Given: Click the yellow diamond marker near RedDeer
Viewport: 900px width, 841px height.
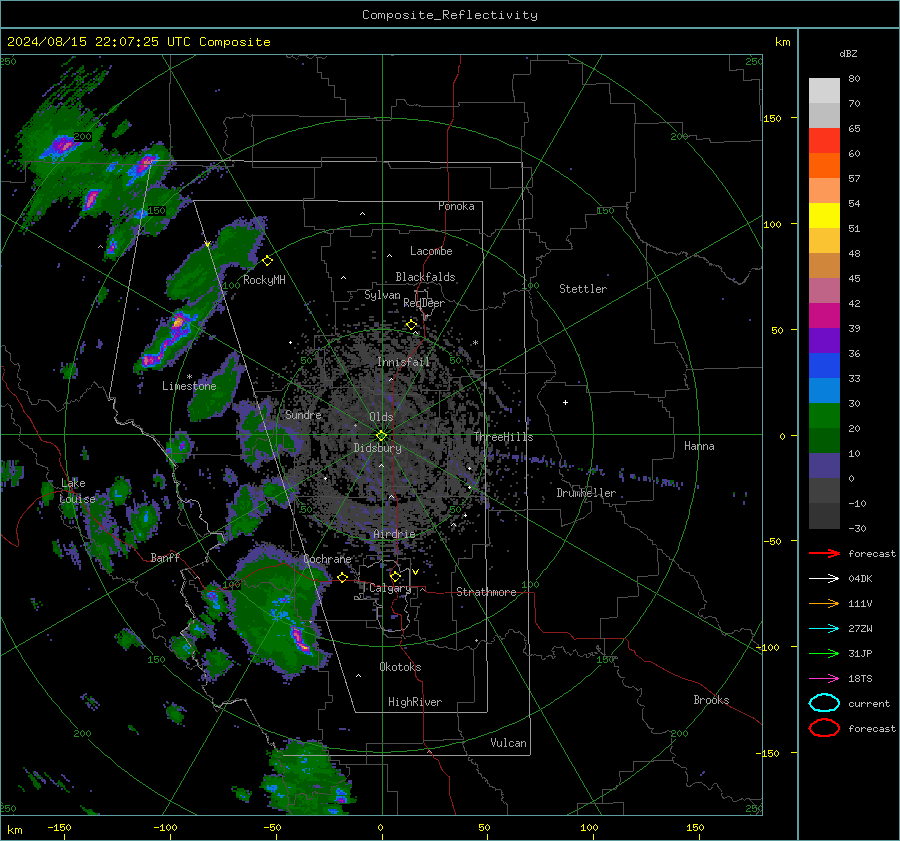Looking at the screenshot, I should pyautogui.click(x=411, y=325).
